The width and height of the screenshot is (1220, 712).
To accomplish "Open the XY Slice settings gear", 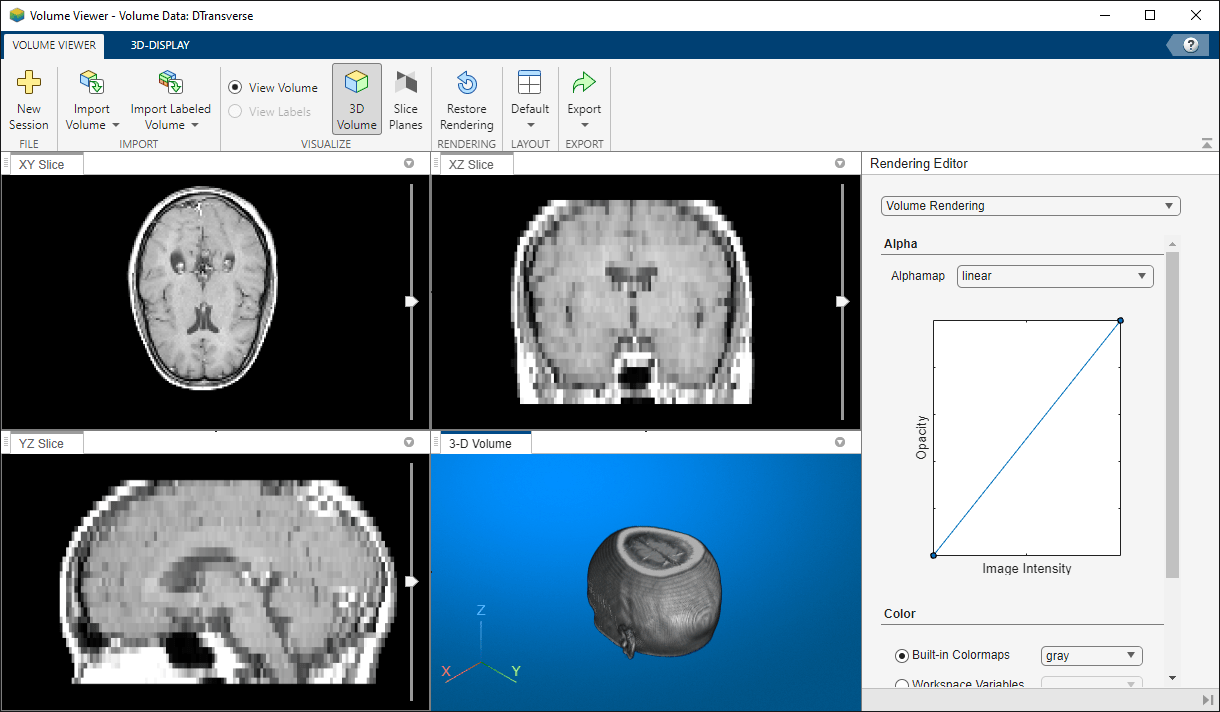I will tap(408, 162).
